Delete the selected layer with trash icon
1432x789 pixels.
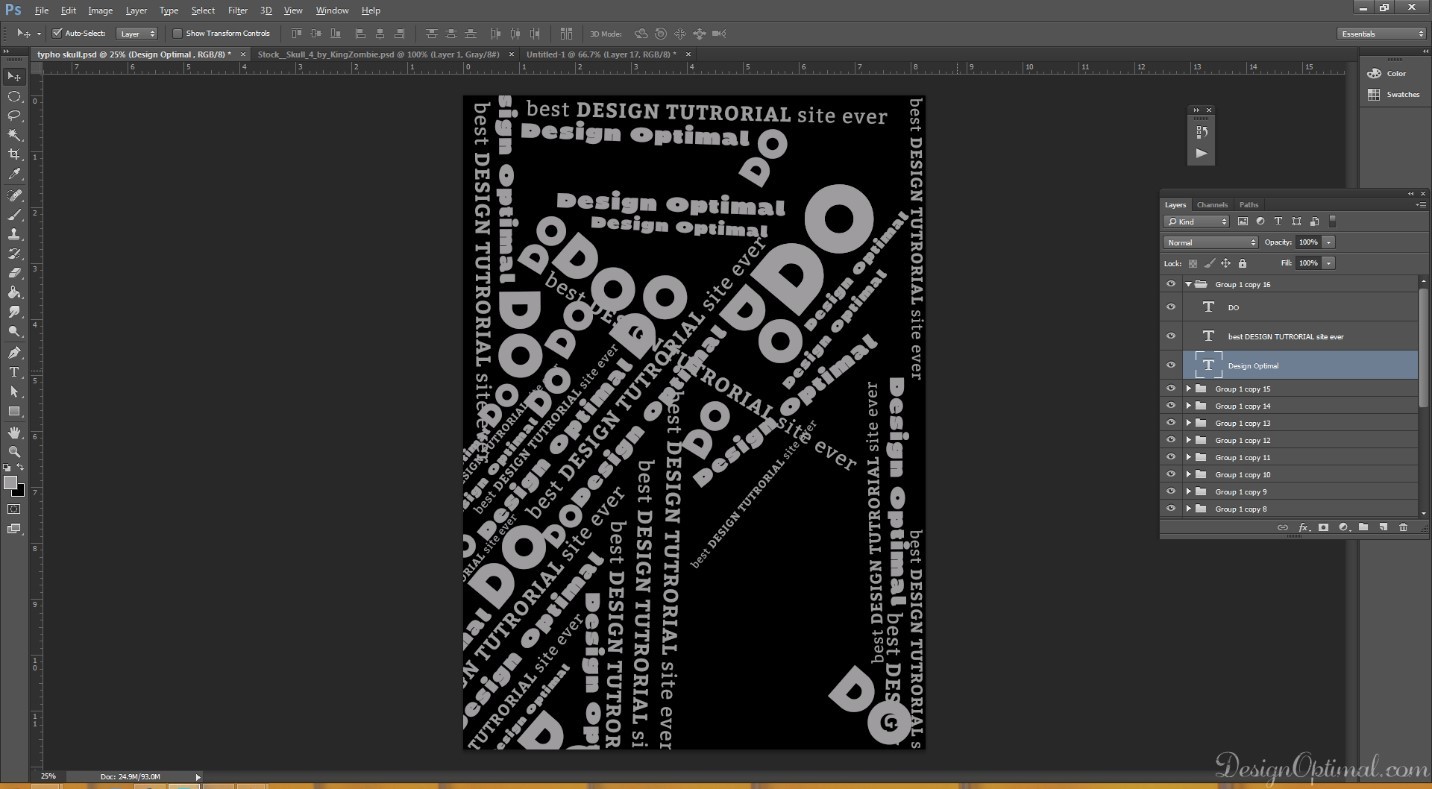pyautogui.click(x=1403, y=527)
